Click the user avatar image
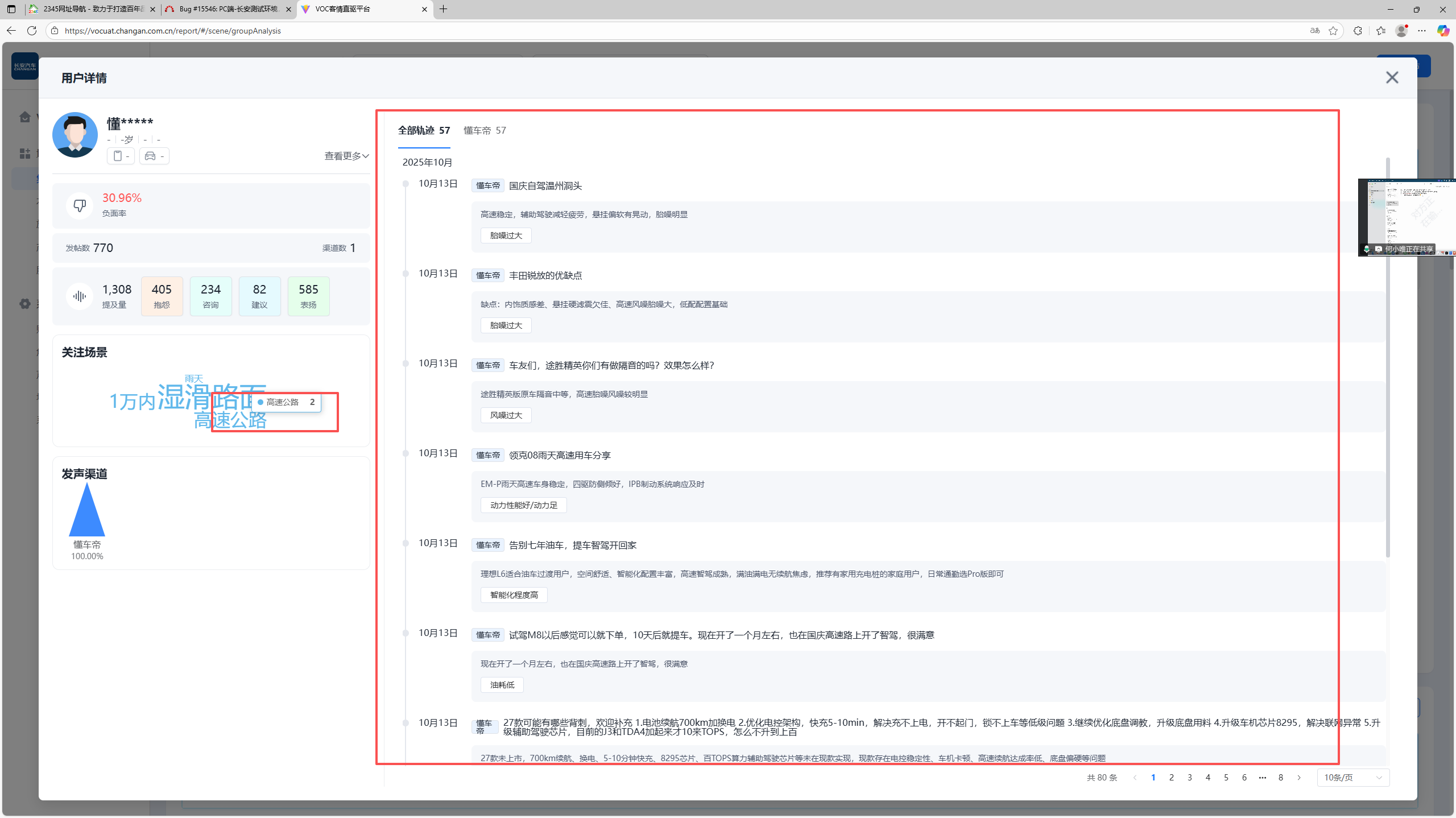 [x=75, y=135]
